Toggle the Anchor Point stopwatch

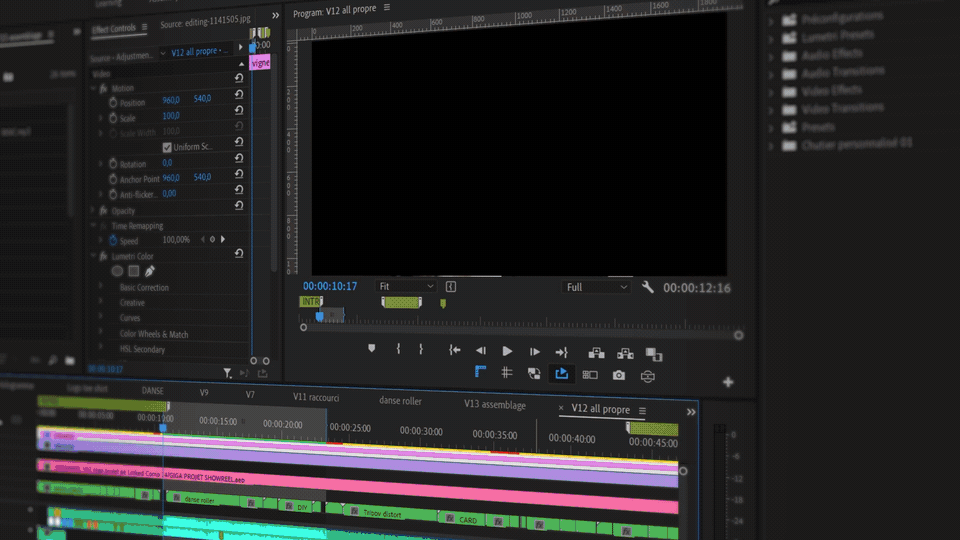coord(113,179)
